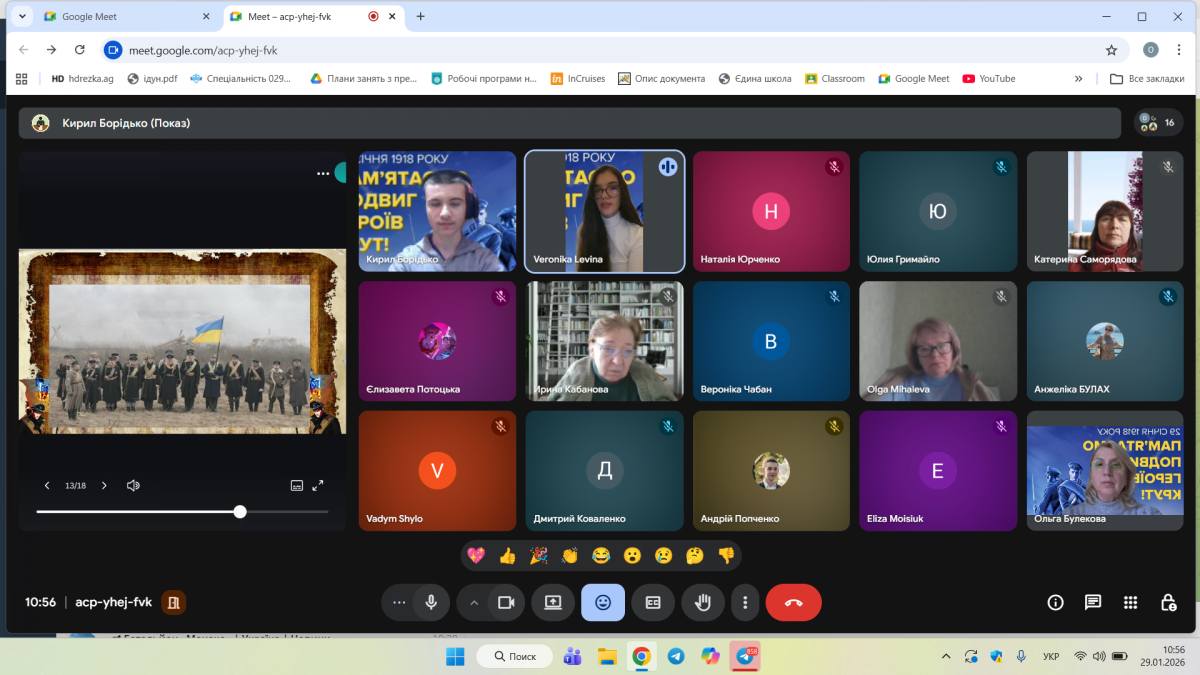Toggle the microphone on or off
Screen dimensions: 1200x675
click(x=431, y=602)
